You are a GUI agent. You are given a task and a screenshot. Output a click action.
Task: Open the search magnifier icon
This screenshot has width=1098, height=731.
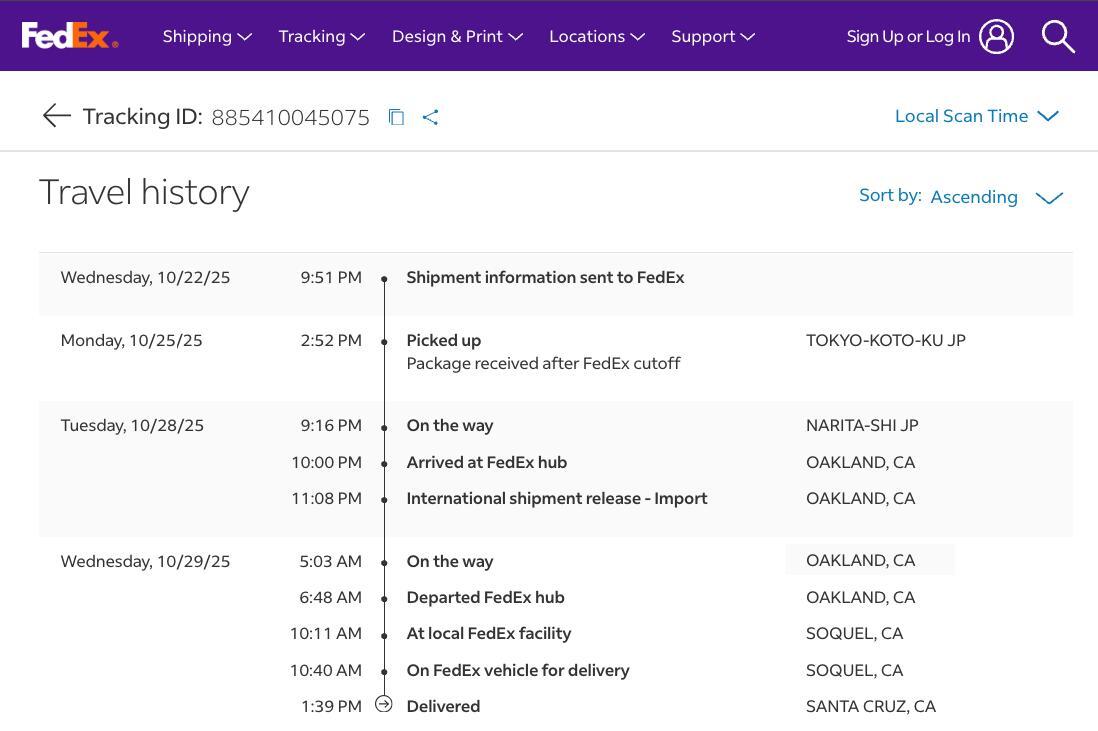tap(1057, 36)
